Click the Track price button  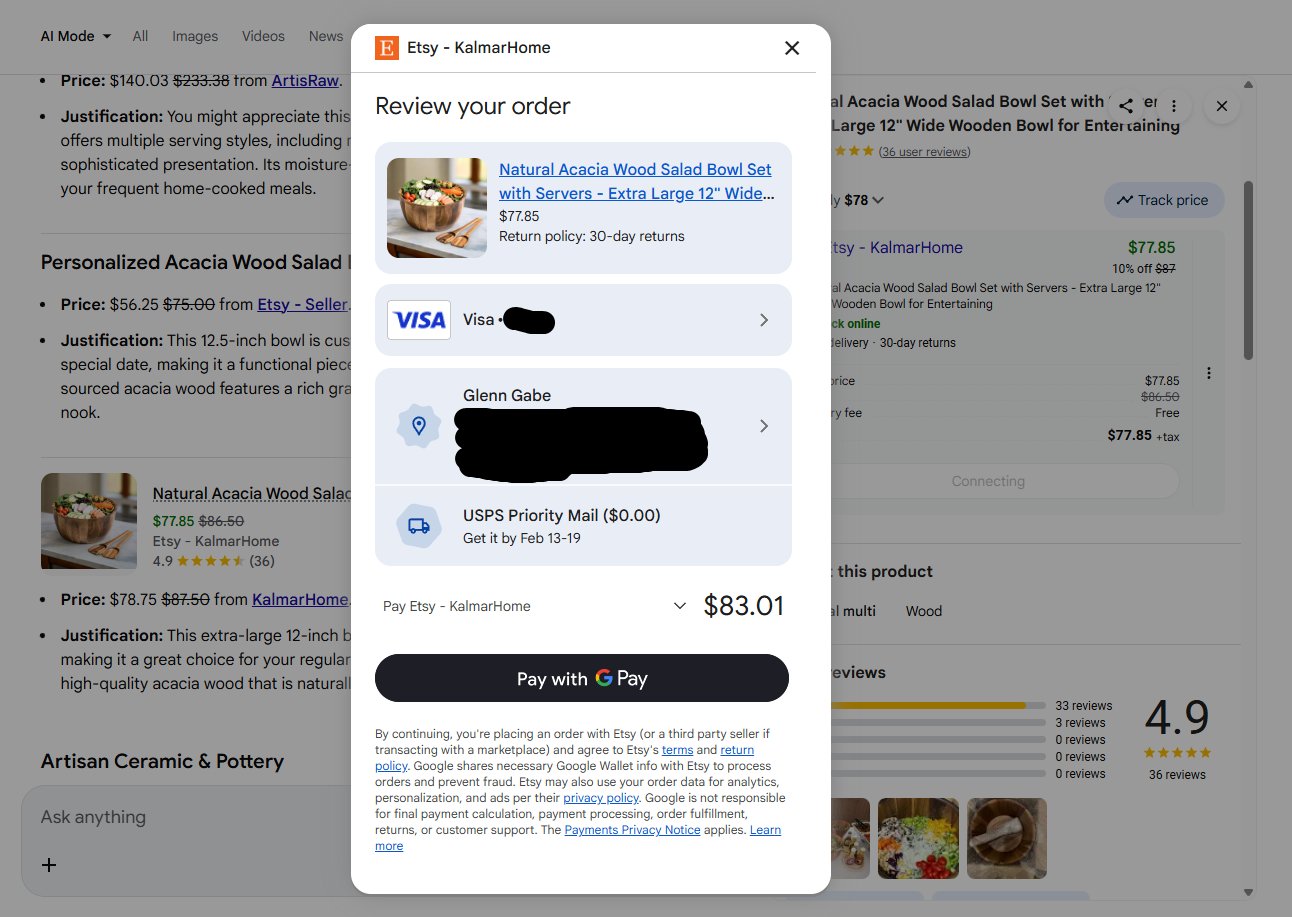[1164, 200]
